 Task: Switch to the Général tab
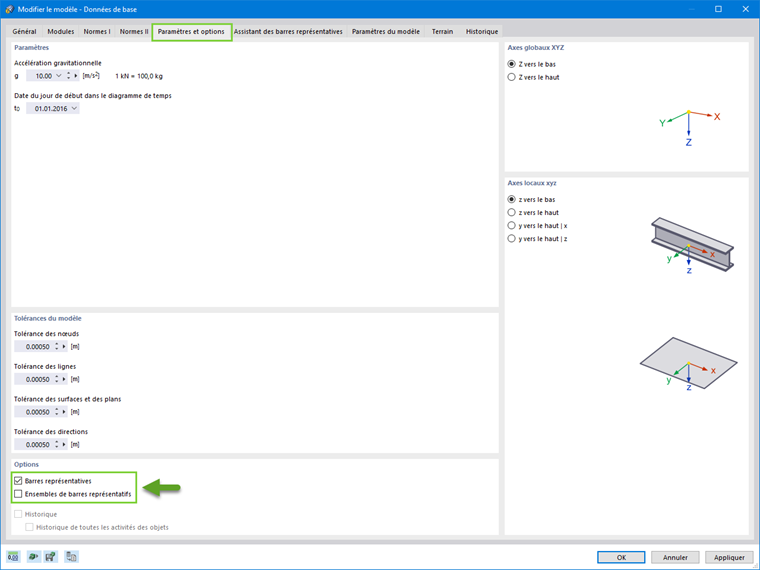click(x=24, y=32)
